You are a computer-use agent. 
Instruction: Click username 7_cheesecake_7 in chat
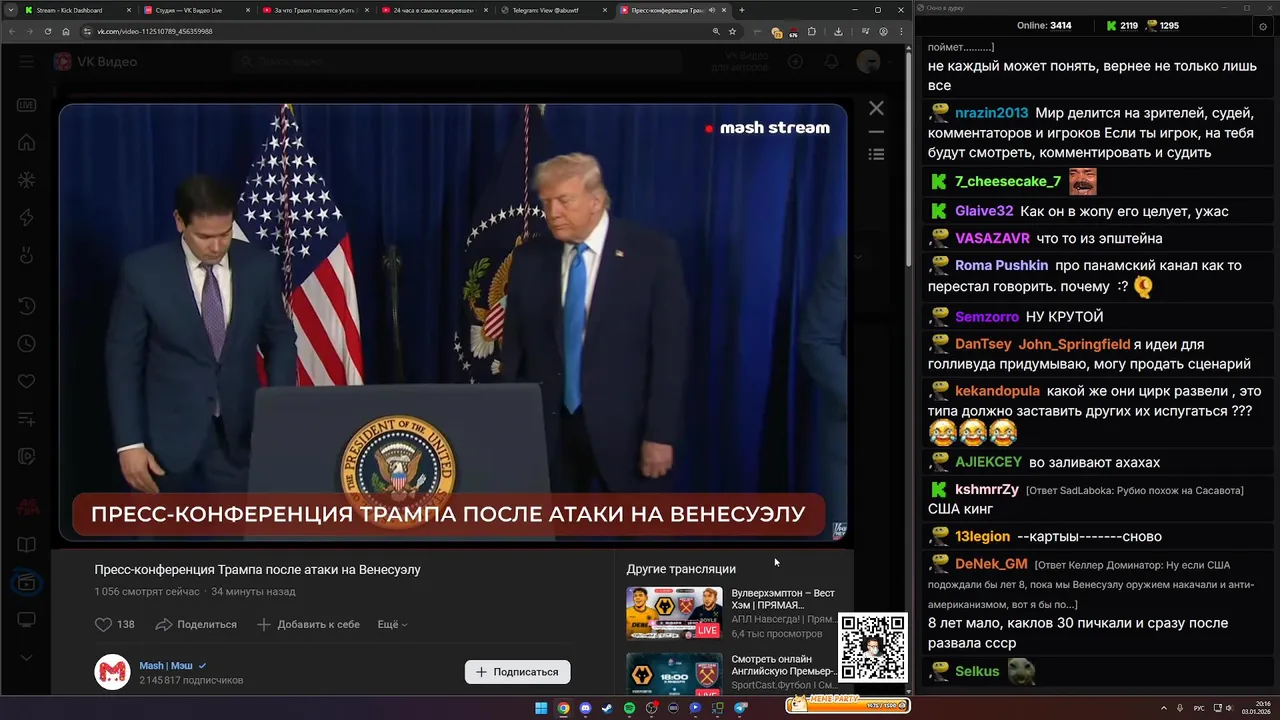[x=1008, y=181]
